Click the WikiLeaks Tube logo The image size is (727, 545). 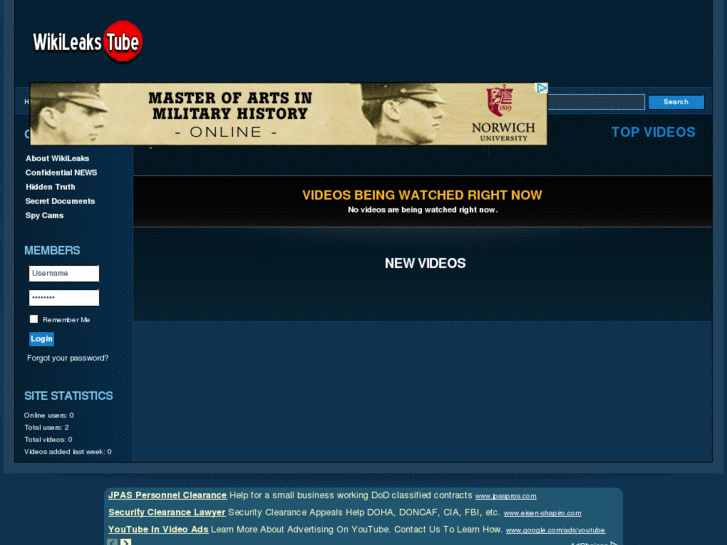[88, 42]
